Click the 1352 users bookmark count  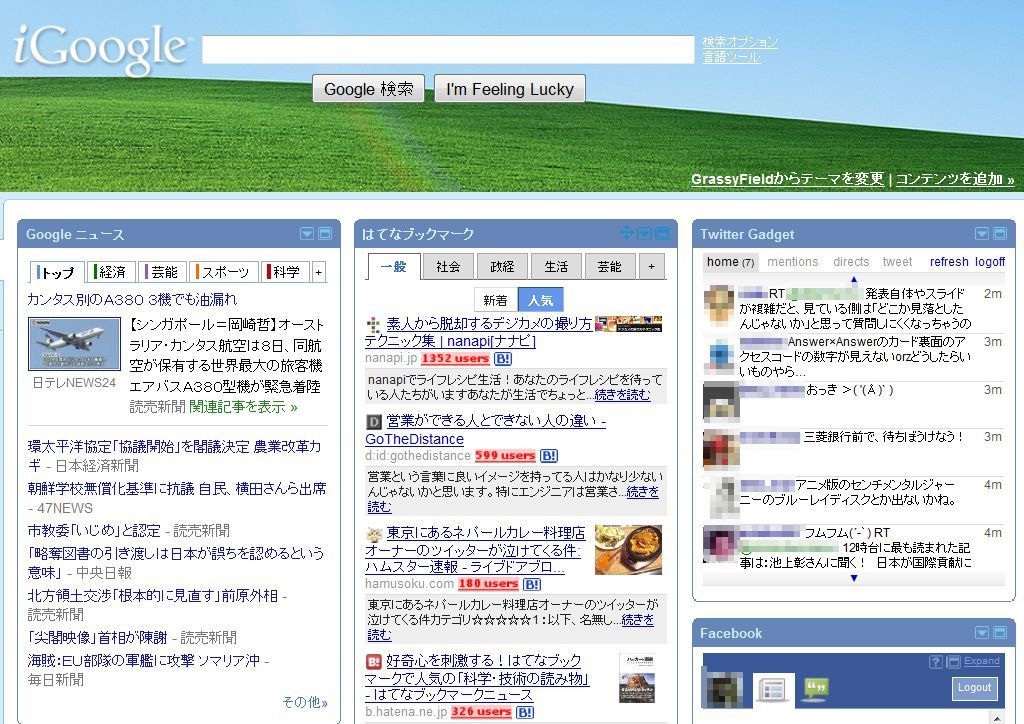click(455, 358)
